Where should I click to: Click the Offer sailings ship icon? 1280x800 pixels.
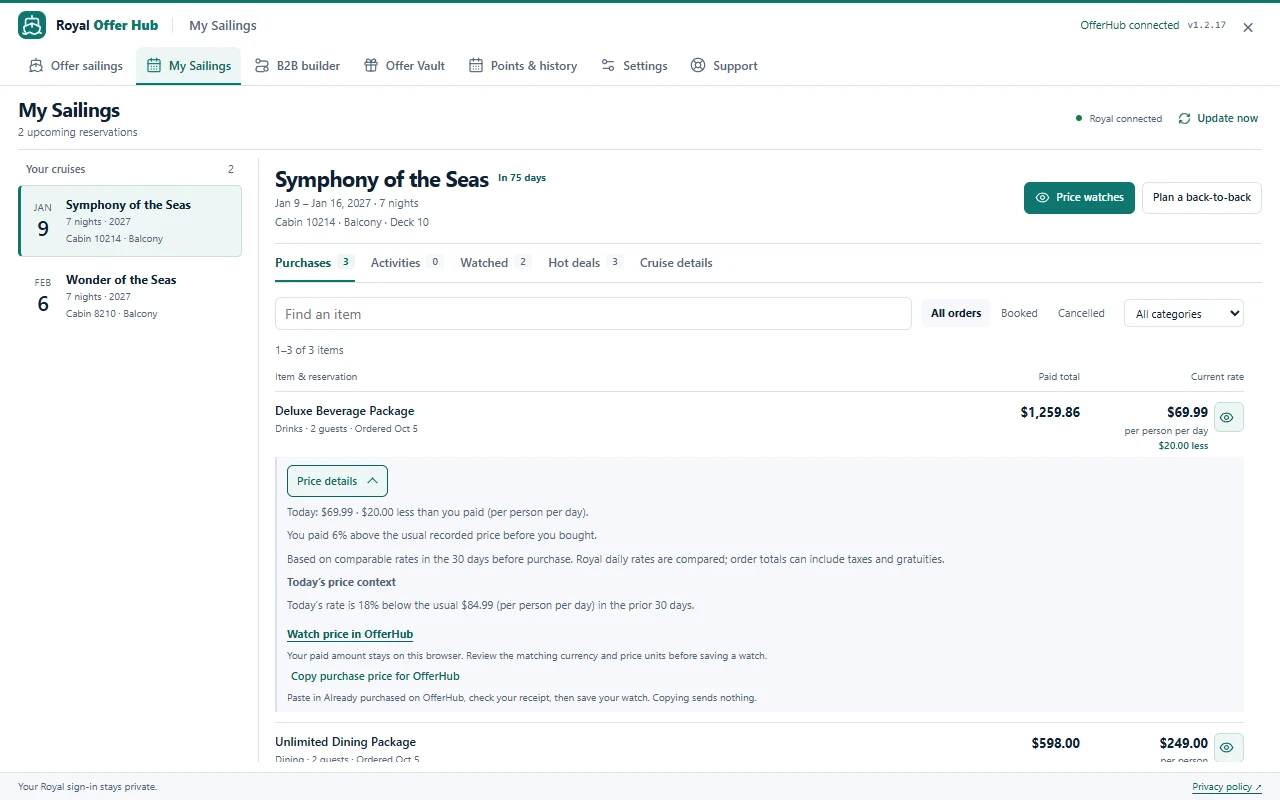point(36,66)
